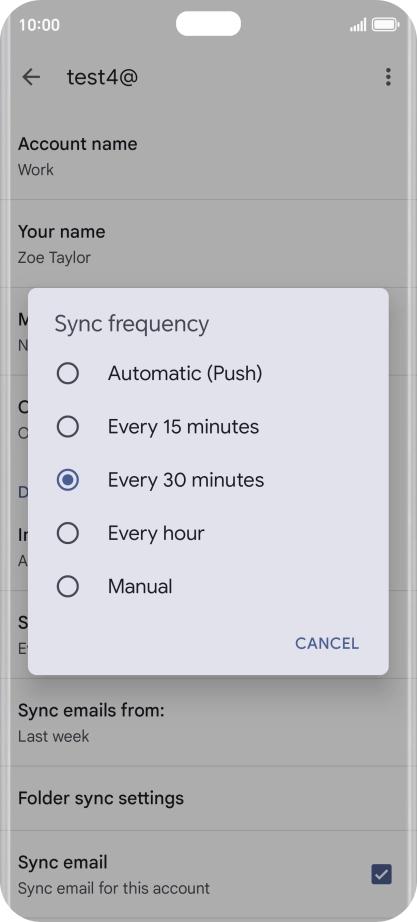Tap the battery status icon
This screenshot has width=417, height=922.
pyautogui.click(x=385, y=25)
